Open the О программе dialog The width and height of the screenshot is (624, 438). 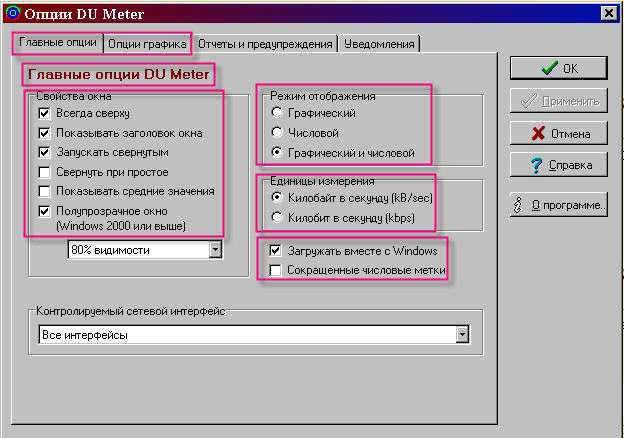(559, 205)
